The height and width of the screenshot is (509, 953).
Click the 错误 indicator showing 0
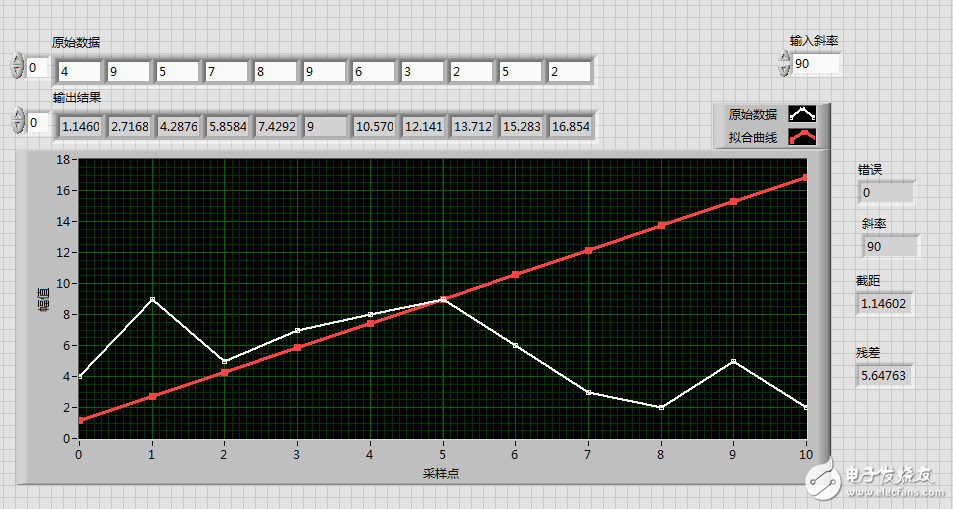pyautogui.click(x=886, y=193)
